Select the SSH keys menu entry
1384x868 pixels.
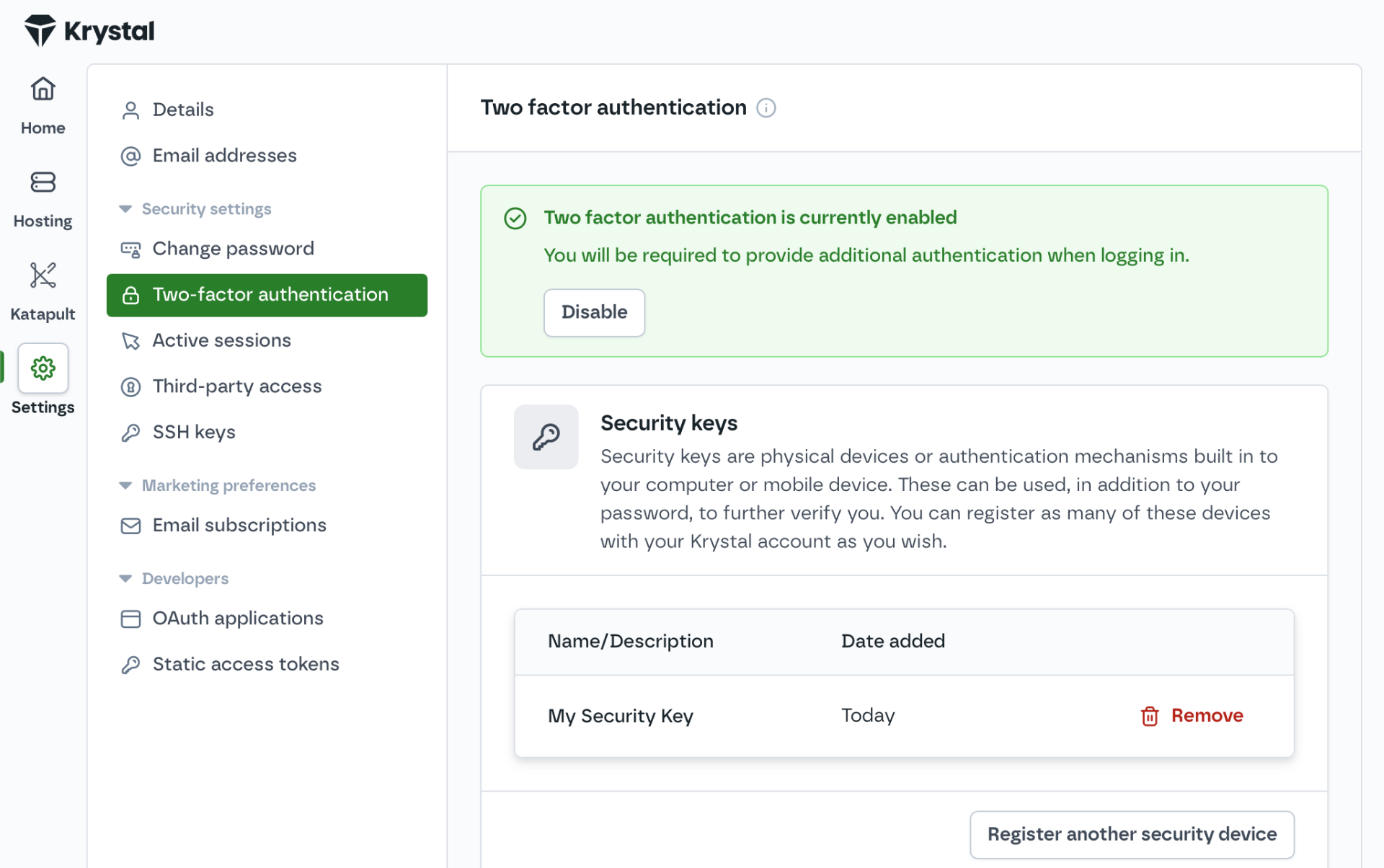194,433
